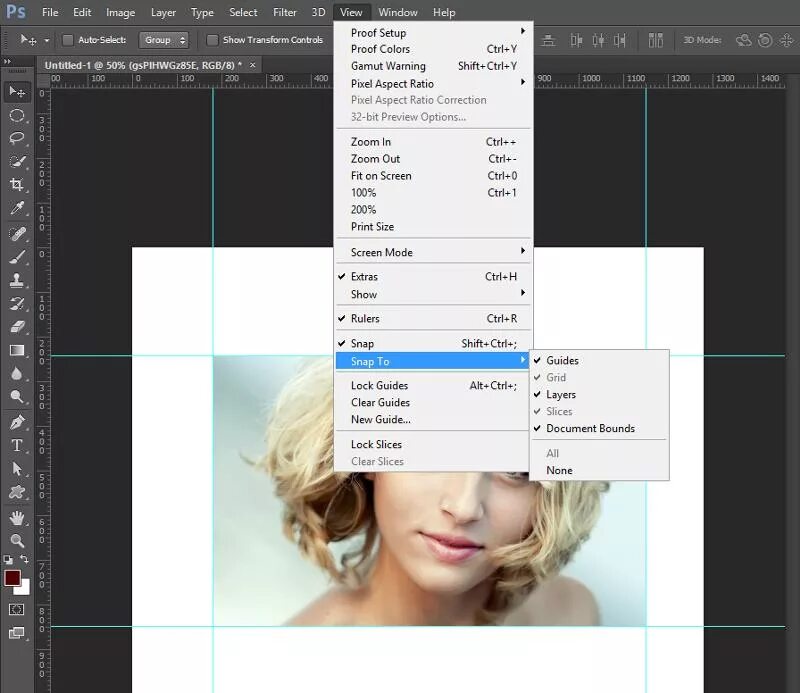Open the Group auto-select dropdown

point(164,40)
